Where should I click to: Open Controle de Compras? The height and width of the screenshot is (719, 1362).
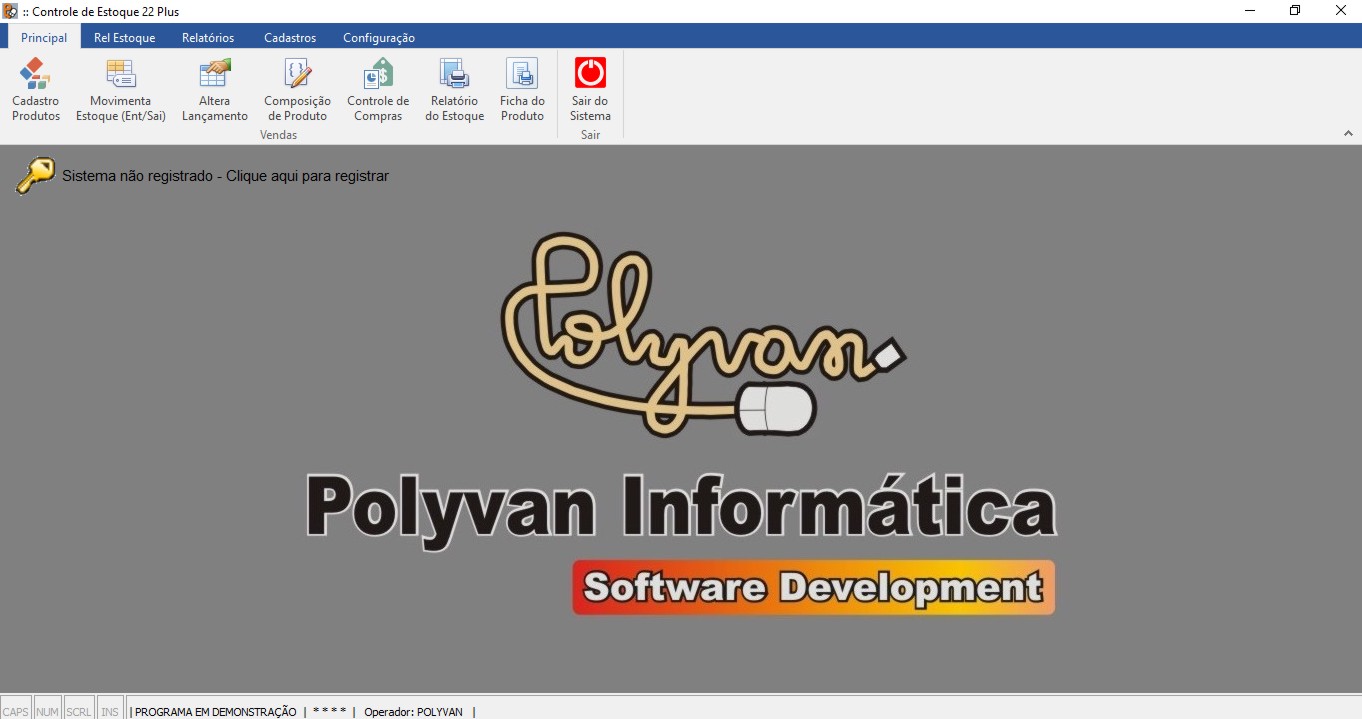point(378,90)
